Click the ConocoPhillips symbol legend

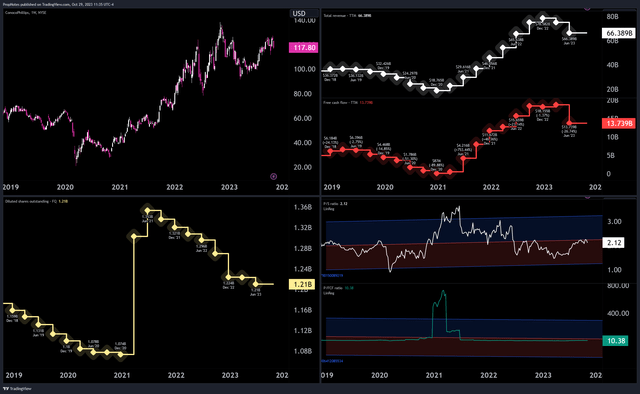(25, 13)
